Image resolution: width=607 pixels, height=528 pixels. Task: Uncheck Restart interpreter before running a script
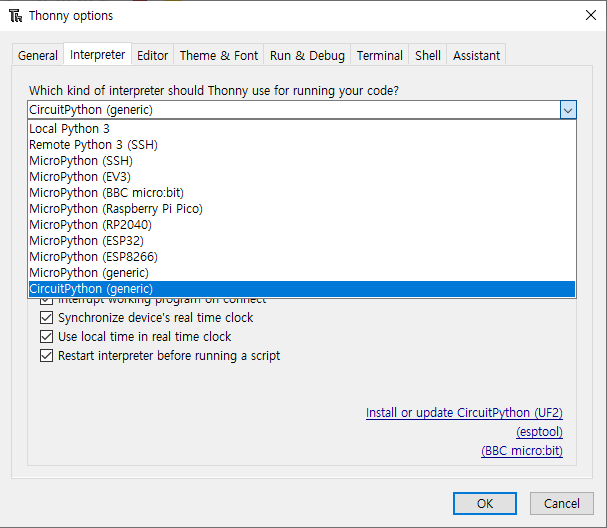click(160, 356)
